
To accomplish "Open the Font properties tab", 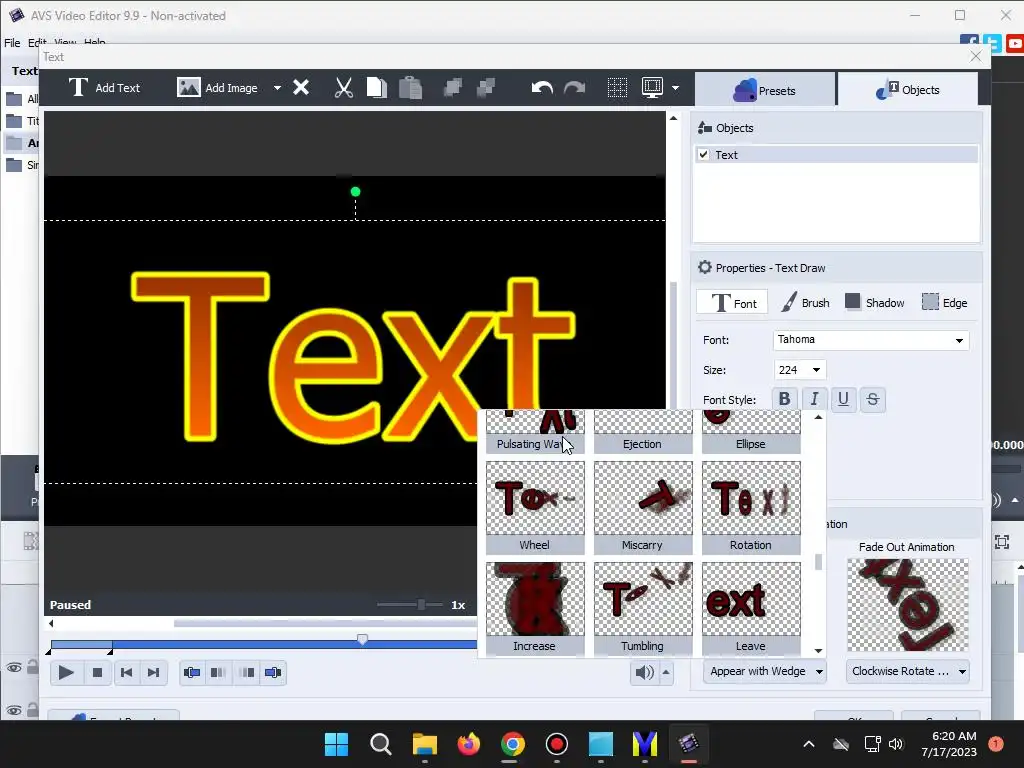I will [732, 303].
